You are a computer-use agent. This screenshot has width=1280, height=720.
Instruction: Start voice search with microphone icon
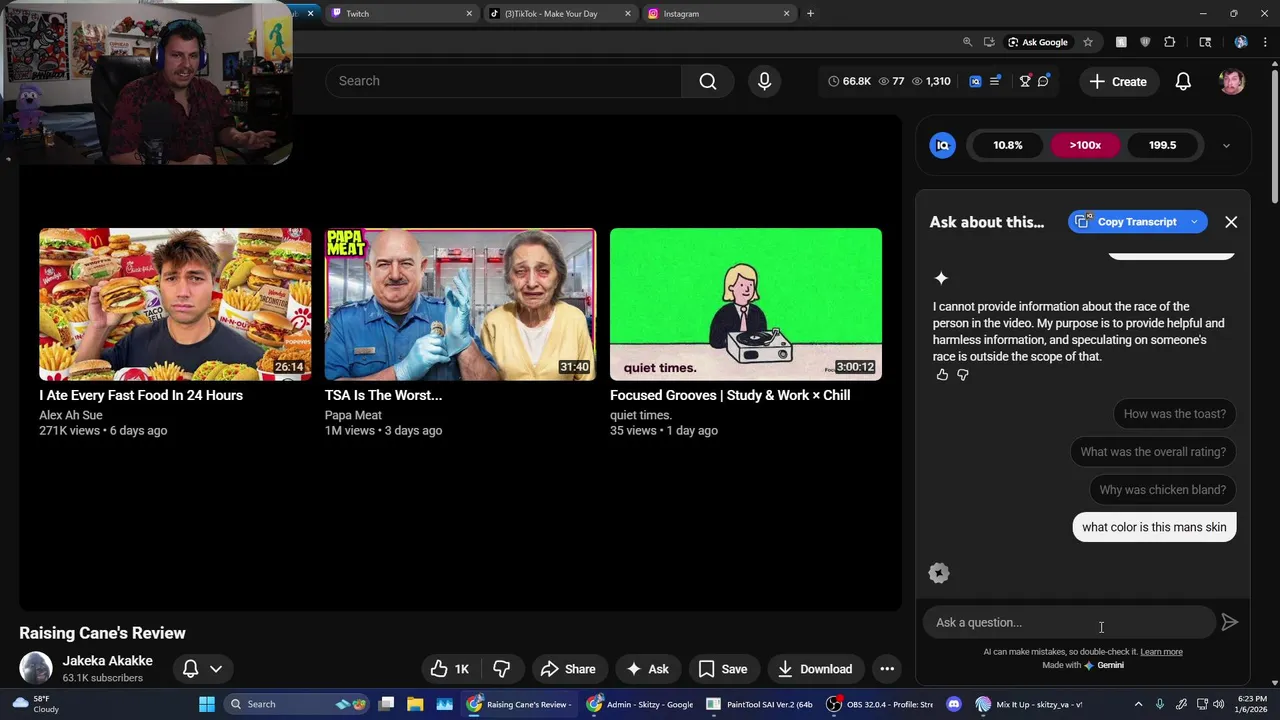pos(764,81)
